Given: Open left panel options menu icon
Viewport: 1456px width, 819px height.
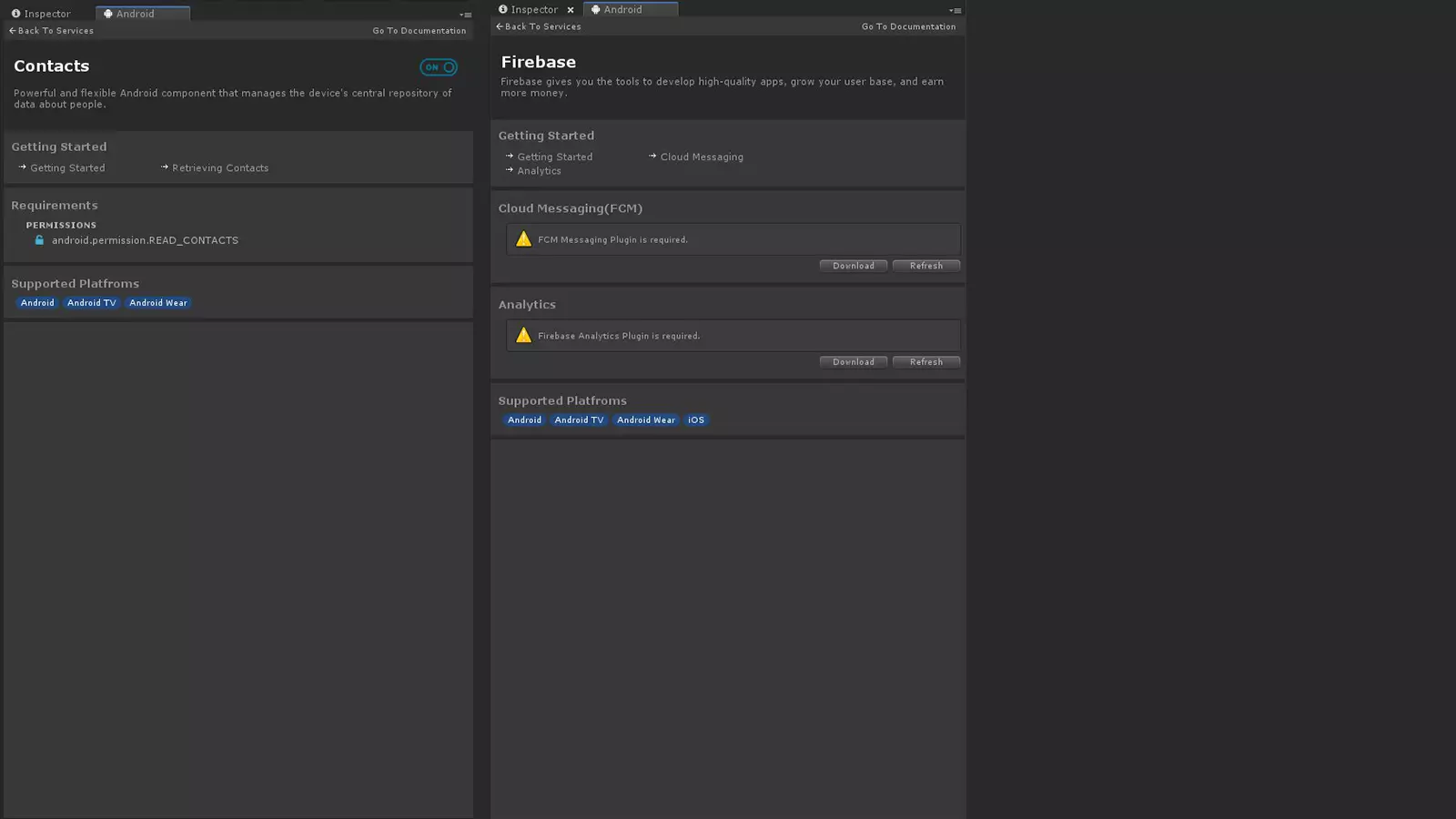Looking at the screenshot, I should click(x=465, y=15).
